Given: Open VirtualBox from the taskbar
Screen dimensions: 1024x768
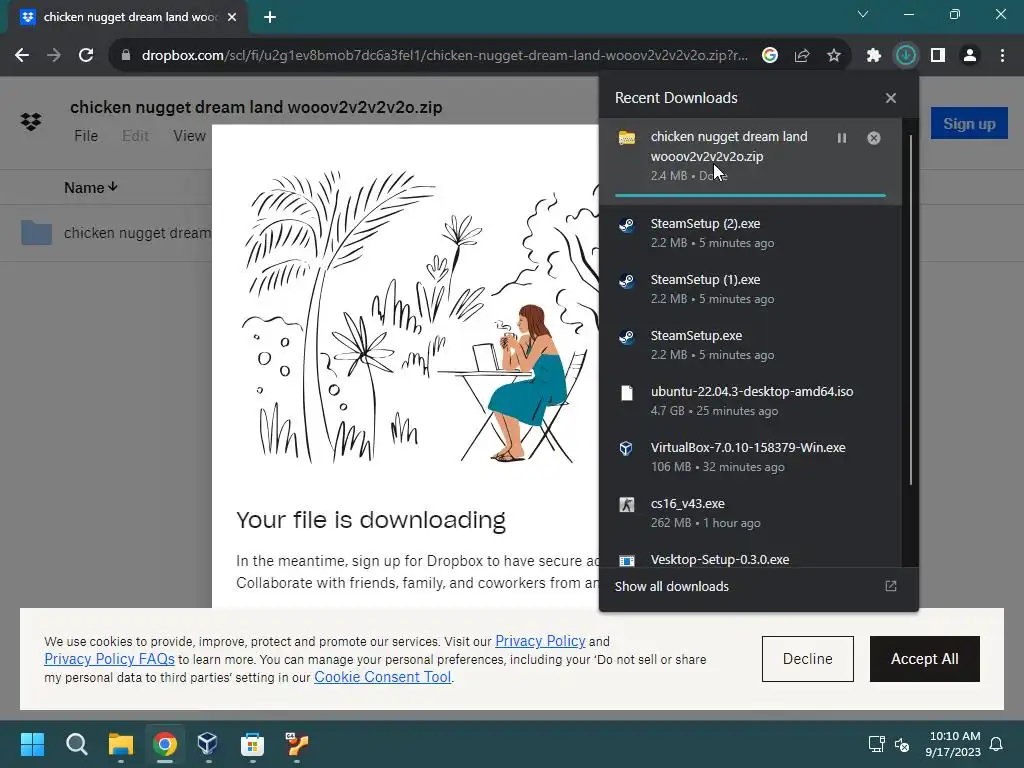Looking at the screenshot, I should 208,744.
